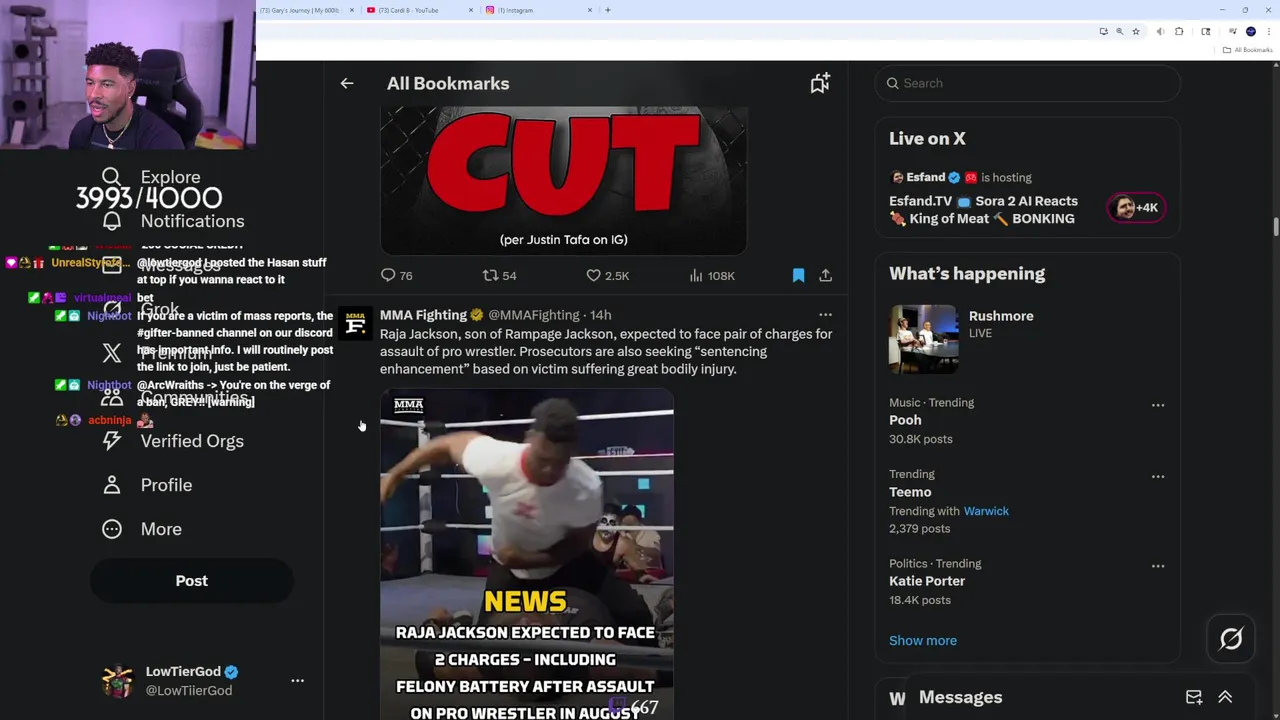Open a new browser tab
Viewport: 1280px width, 720px height.
[x=608, y=10]
